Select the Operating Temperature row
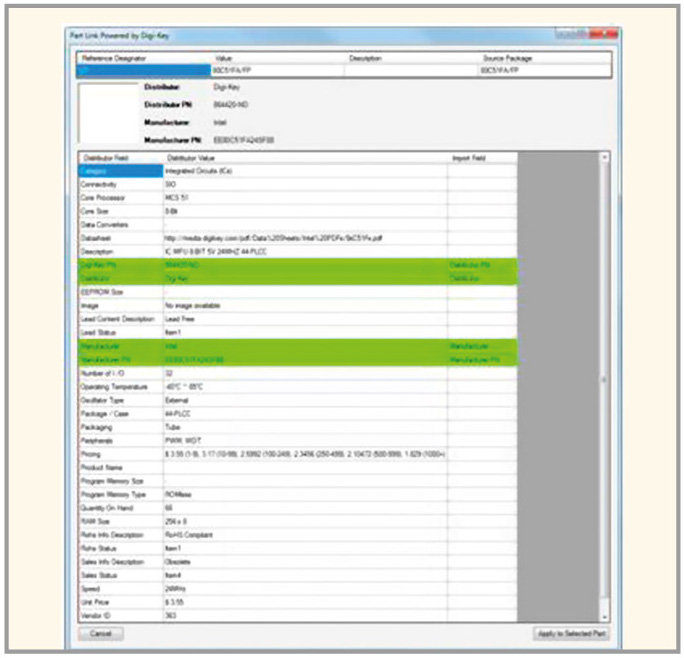This screenshot has width=684, height=658. pyautogui.click(x=120, y=386)
